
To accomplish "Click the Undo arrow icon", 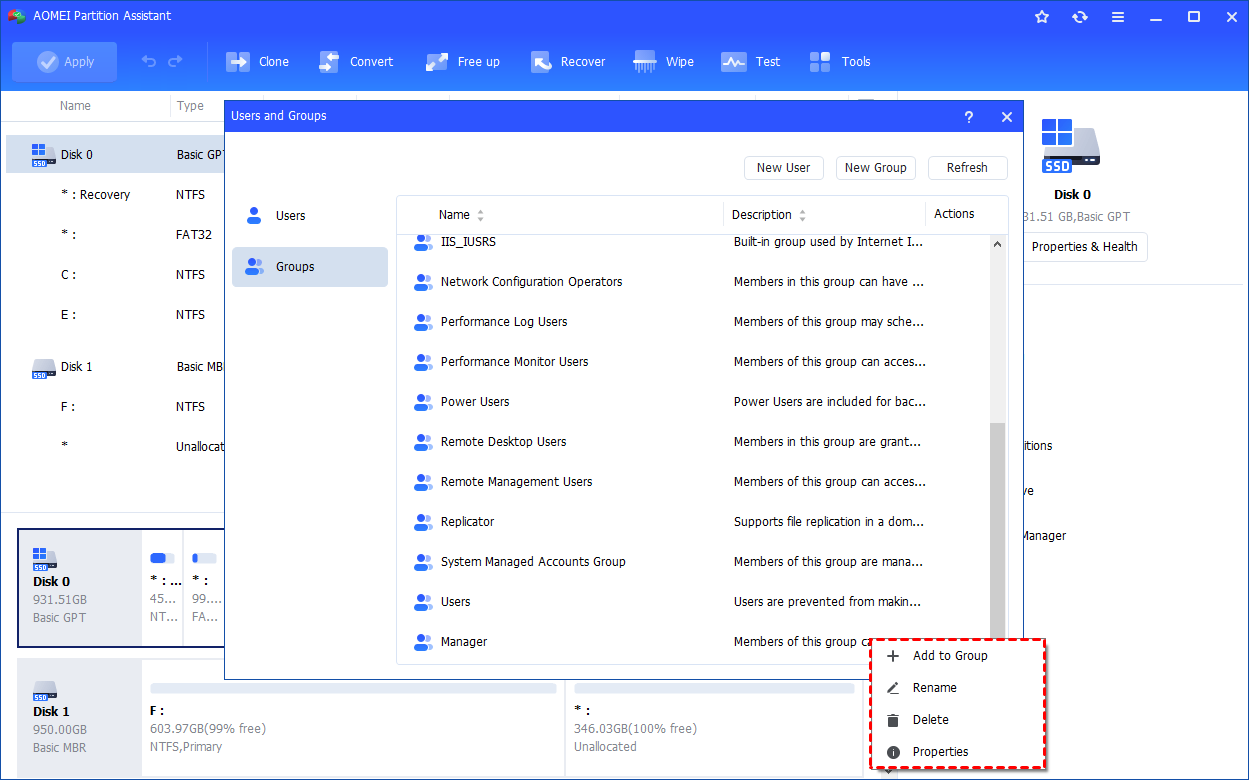I will [149, 62].
